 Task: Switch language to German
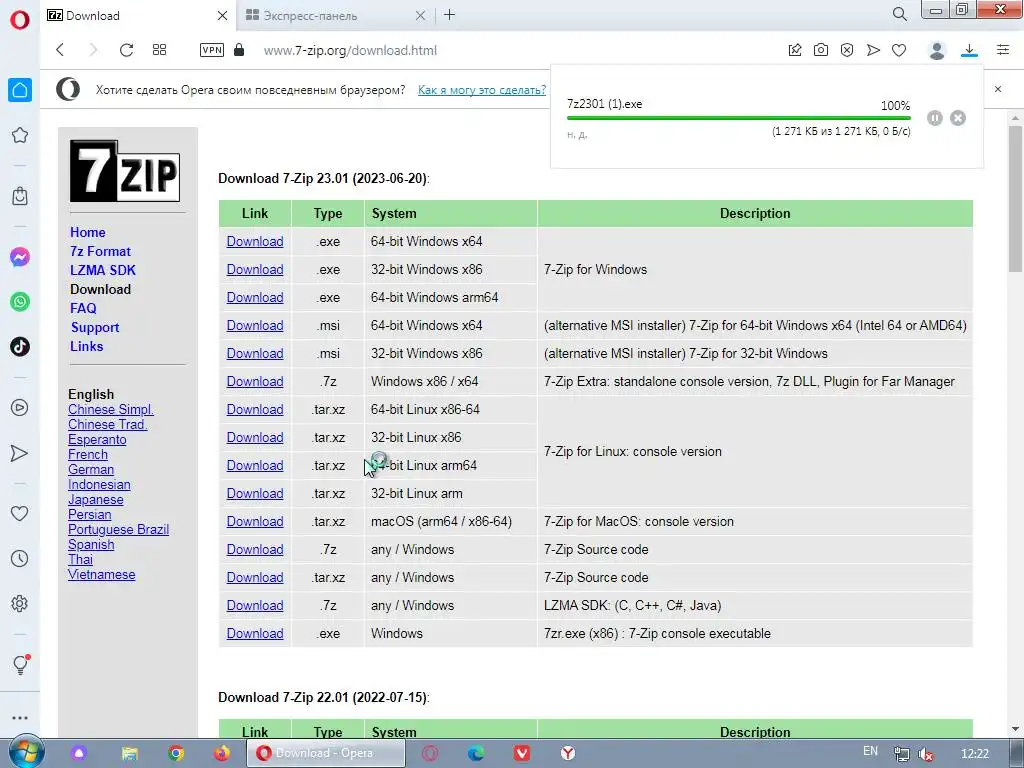coord(91,470)
